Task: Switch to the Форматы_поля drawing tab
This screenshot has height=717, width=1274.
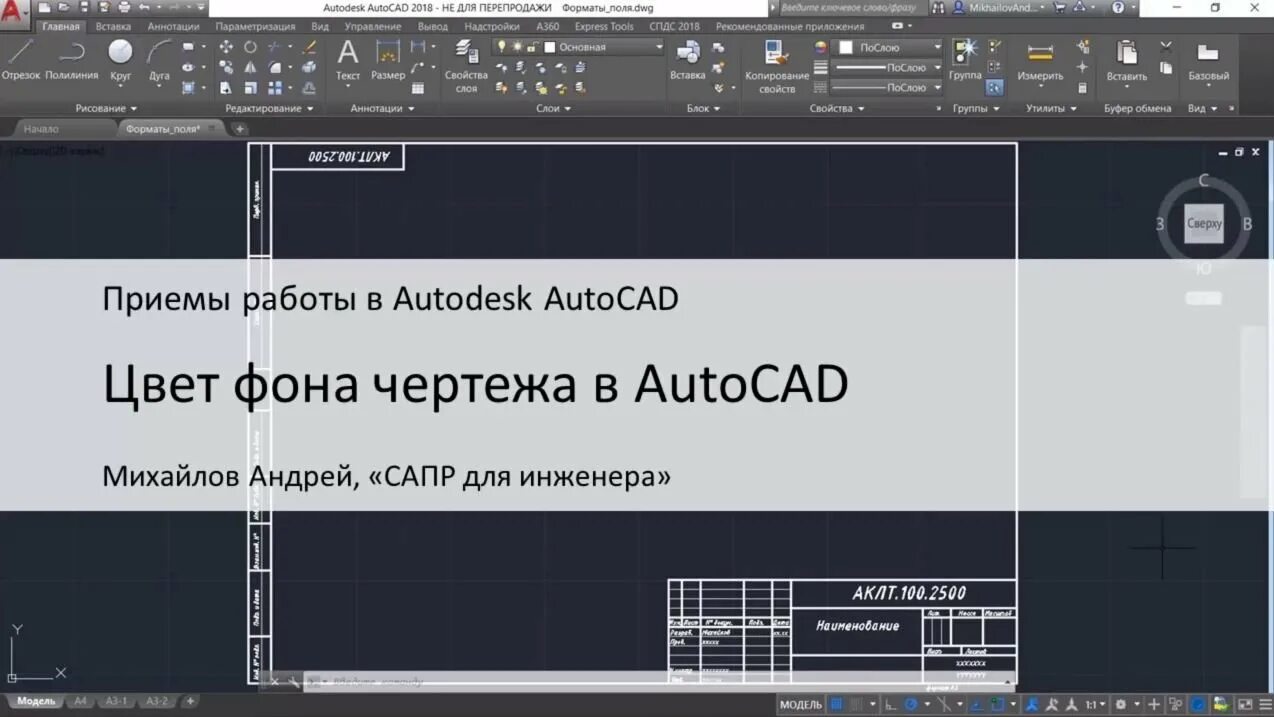Action: click(171, 129)
